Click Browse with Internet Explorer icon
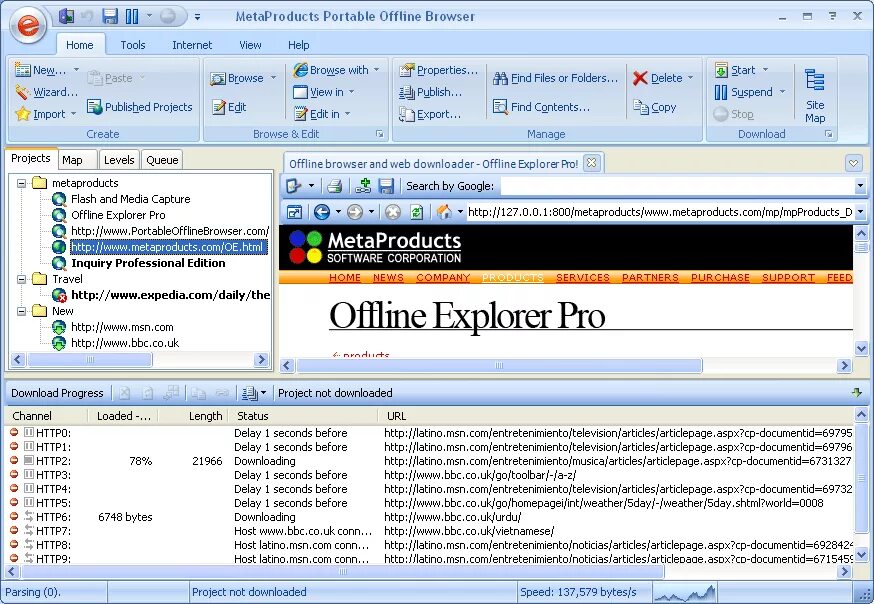Viewport: 874px width, 604px height. coord(300,70)
